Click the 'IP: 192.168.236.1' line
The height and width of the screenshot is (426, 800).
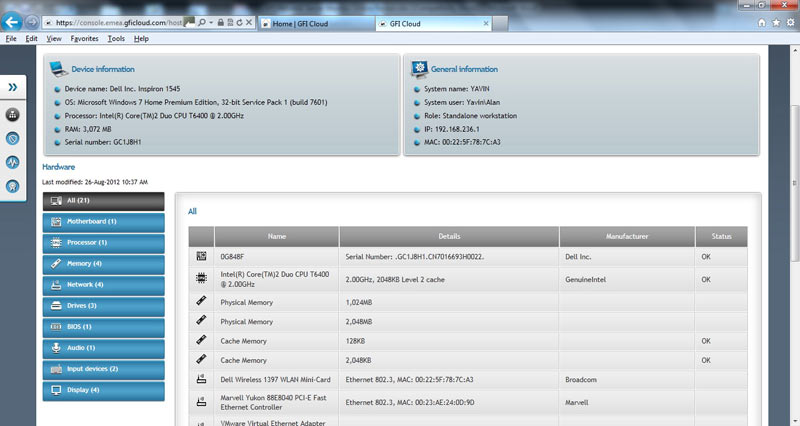coord(452,129)
